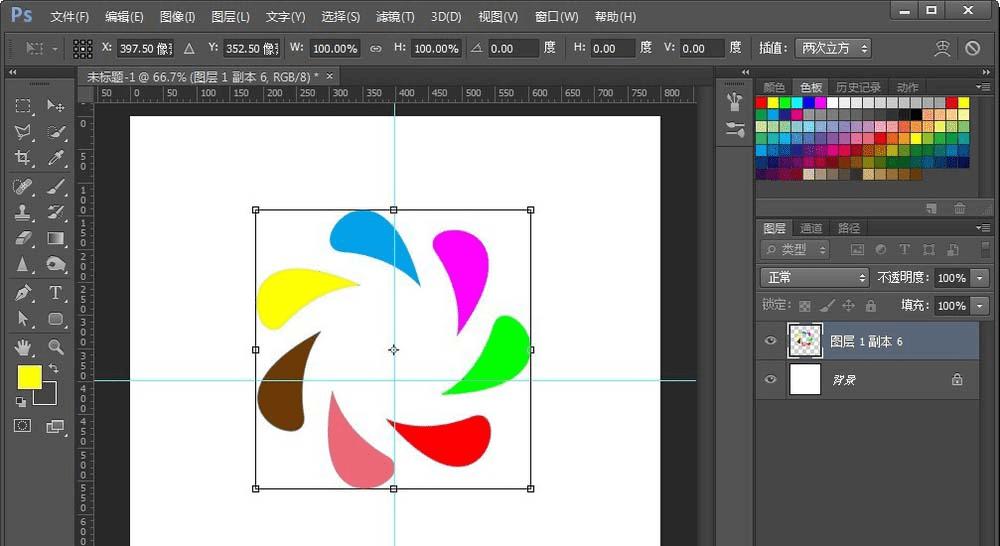1000x546 pixels.
Task: Click the cancel transform icon
Action: tap(972, 48)
